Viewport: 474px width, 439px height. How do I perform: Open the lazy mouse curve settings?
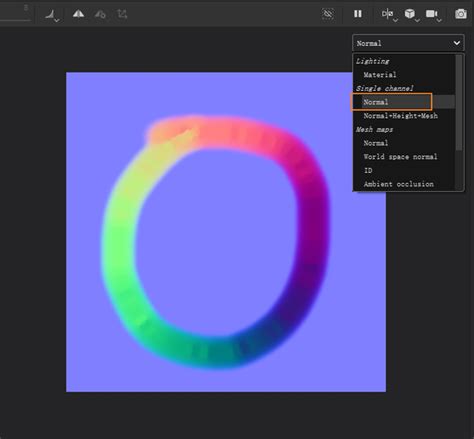click(52, 14)
